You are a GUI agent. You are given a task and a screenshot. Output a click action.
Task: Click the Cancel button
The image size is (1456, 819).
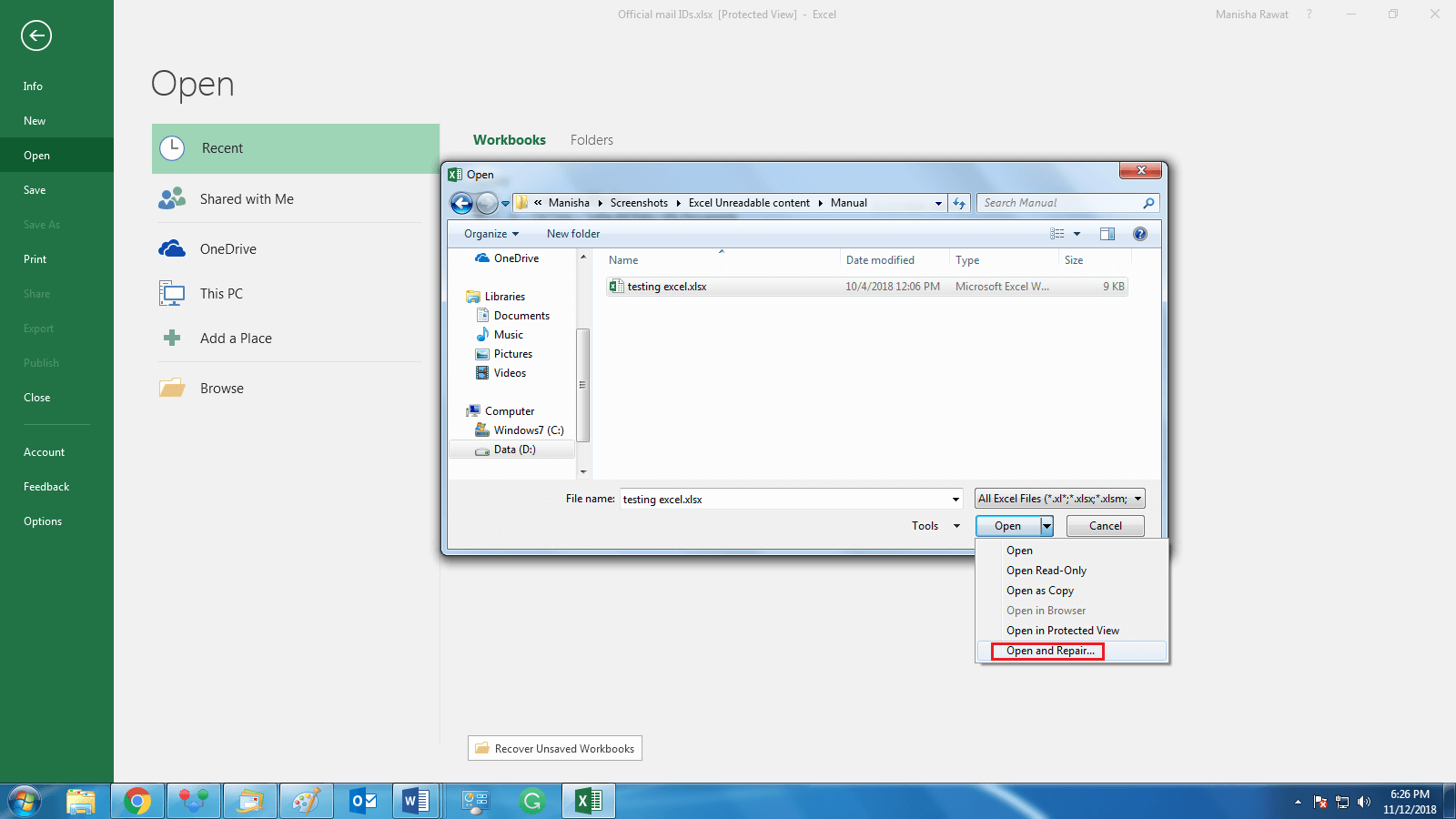[1106, 526]
